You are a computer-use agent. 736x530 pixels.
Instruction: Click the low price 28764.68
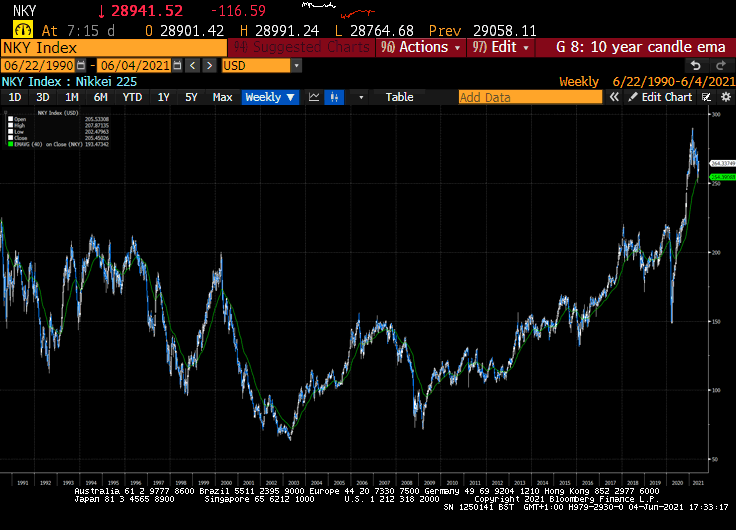click(382, 31)
